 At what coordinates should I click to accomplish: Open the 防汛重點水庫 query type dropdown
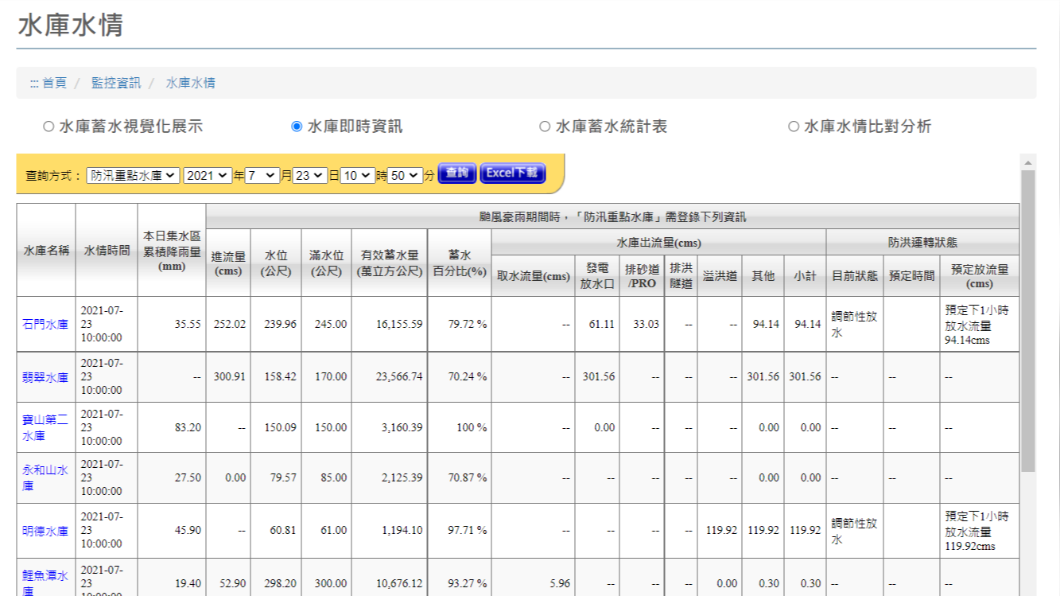(132, 176)
